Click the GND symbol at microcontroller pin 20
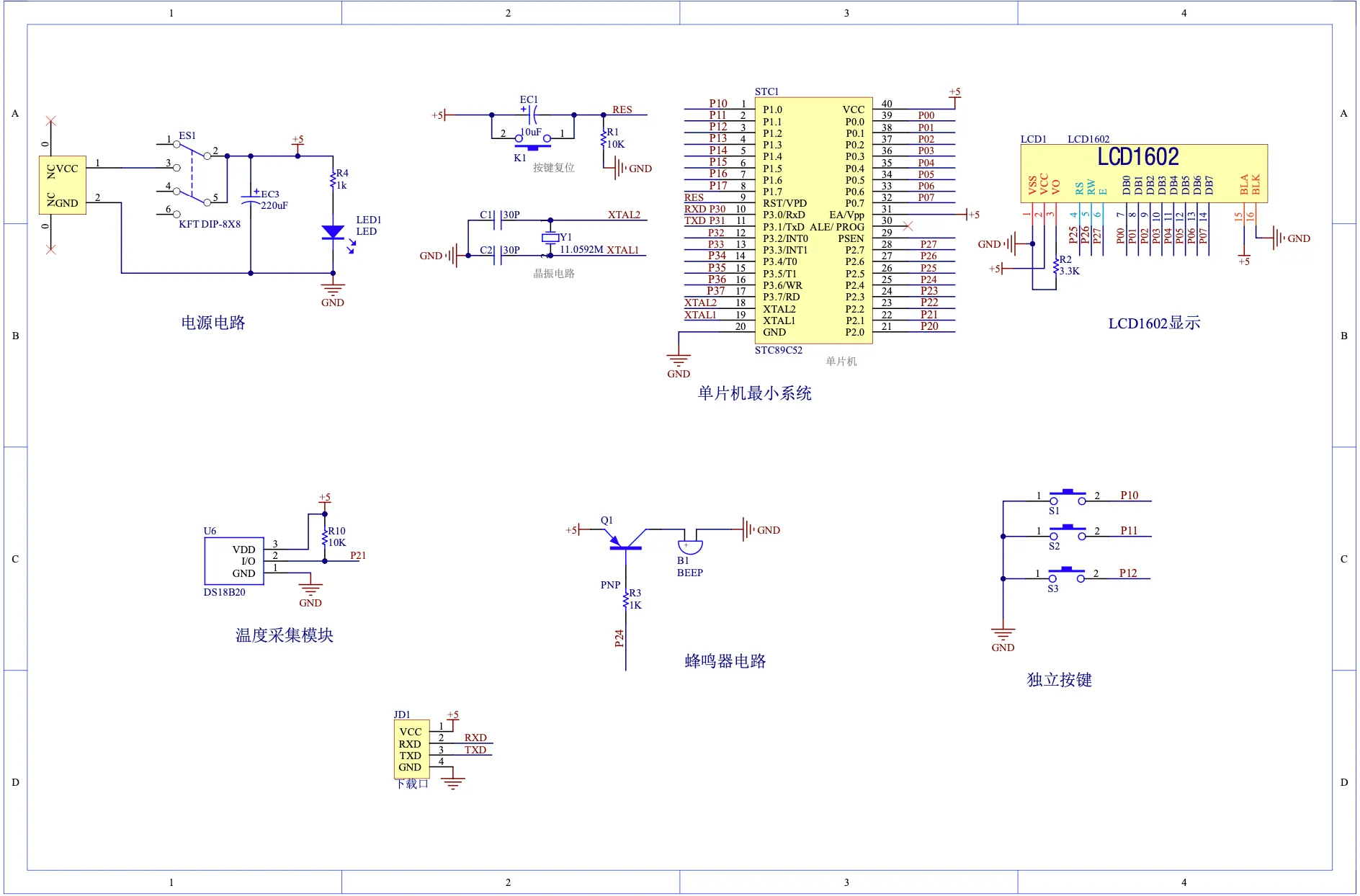Viewport: 1360px width, 896px height. tap(679, 365)
